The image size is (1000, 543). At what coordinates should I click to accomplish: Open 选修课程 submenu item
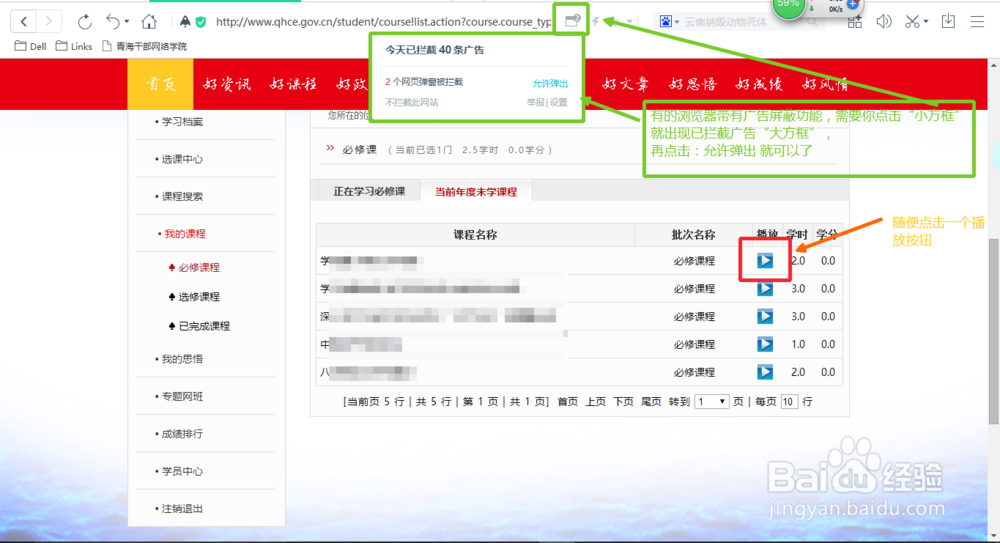point(198,297)
